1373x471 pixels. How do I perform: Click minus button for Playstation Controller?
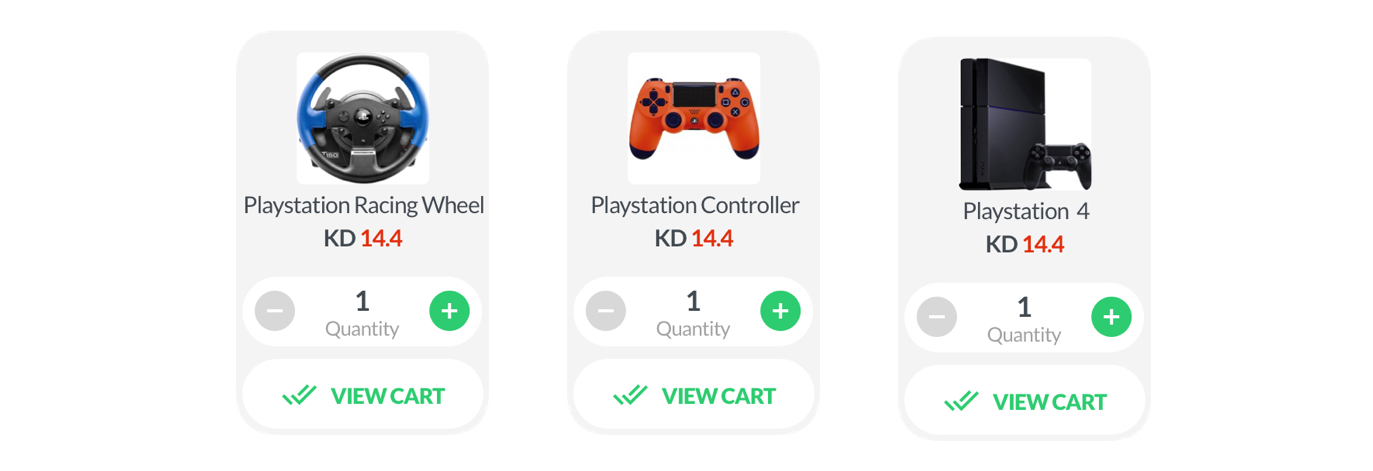(606, 311)
